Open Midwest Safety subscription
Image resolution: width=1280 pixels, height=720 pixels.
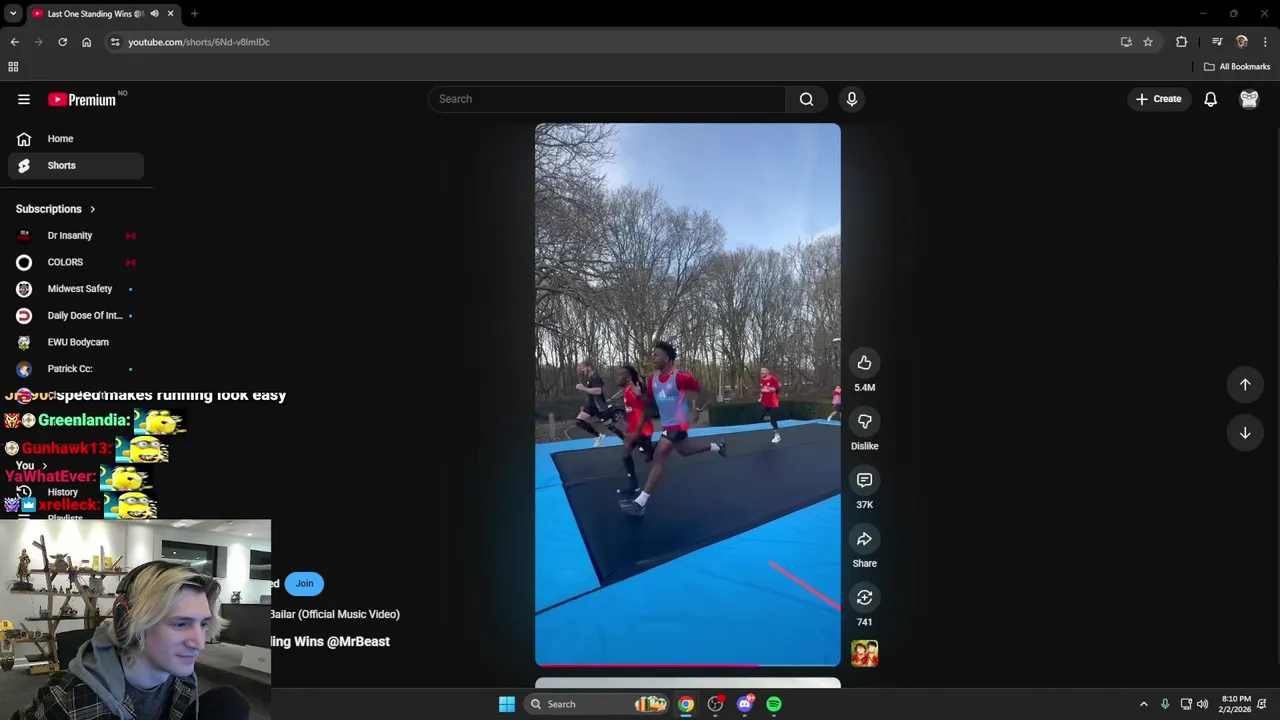76,289
